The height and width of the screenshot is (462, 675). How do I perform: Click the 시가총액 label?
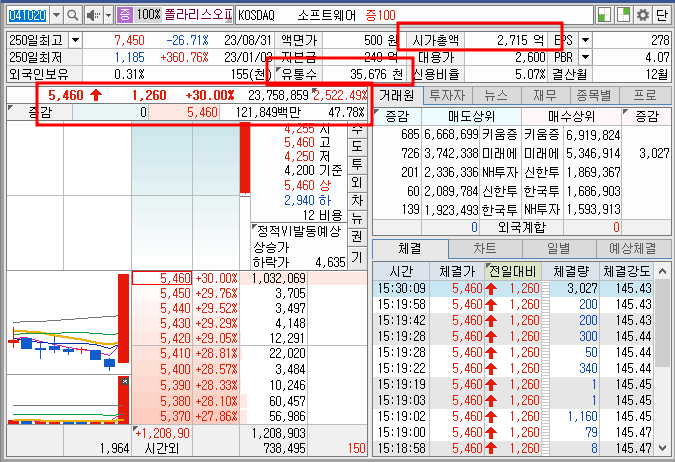pyautogui.click(x=436, y=40)
